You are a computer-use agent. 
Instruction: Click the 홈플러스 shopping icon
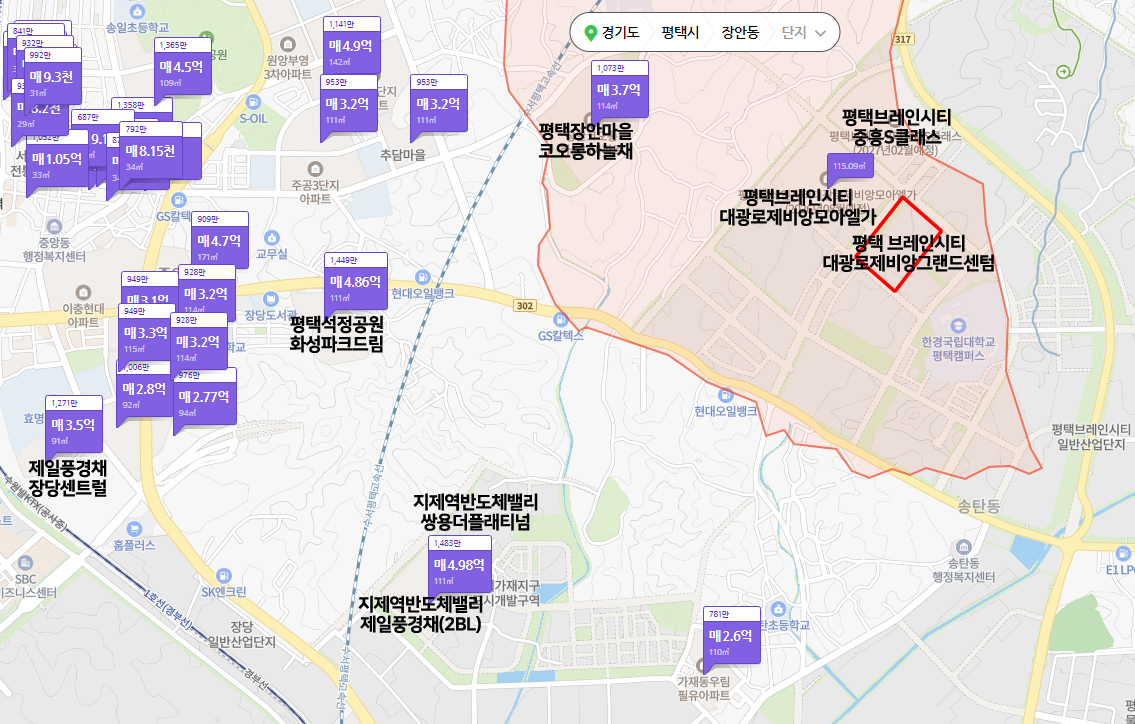[134, 529]
